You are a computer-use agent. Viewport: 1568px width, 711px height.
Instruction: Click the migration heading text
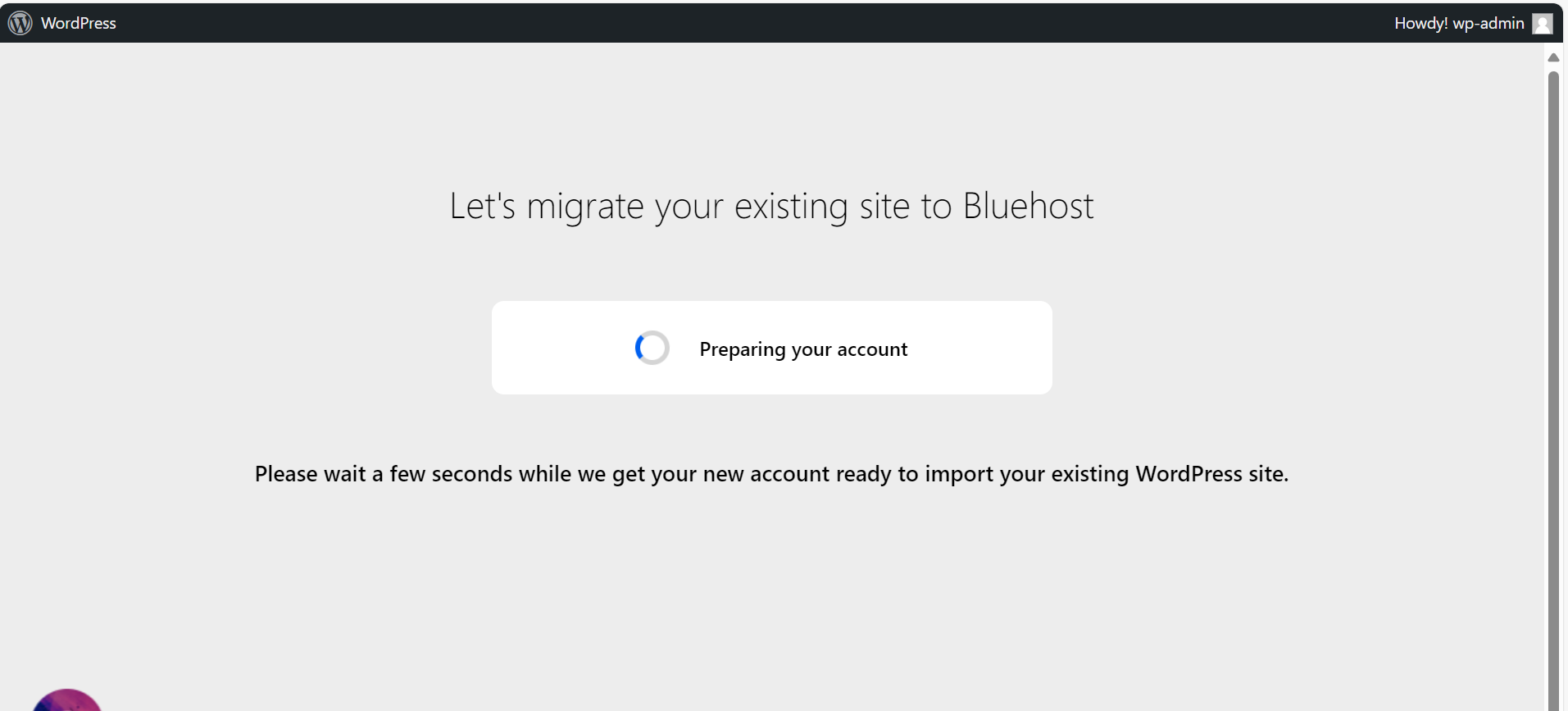coord(770,206)
